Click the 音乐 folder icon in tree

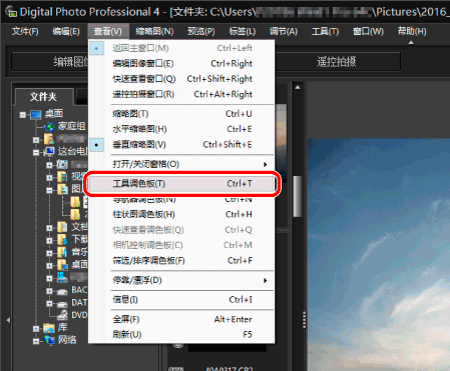(x=62, y=253)
